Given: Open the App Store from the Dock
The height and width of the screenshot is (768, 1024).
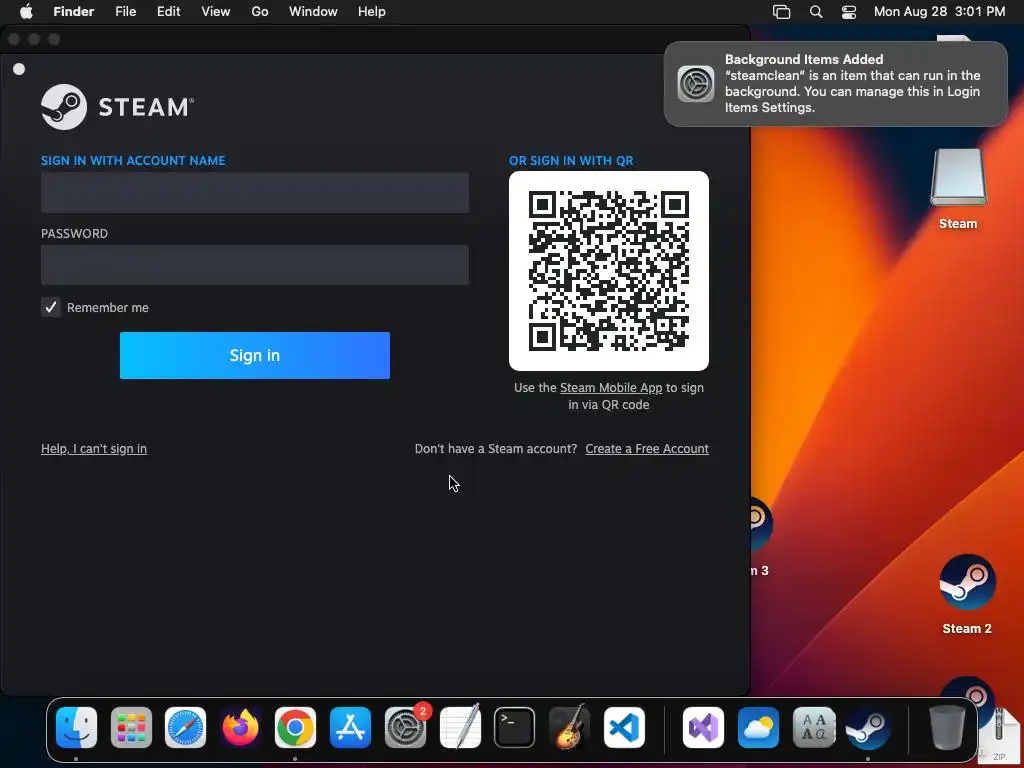Looking at the screenshot, I should (x=351, y=727).
